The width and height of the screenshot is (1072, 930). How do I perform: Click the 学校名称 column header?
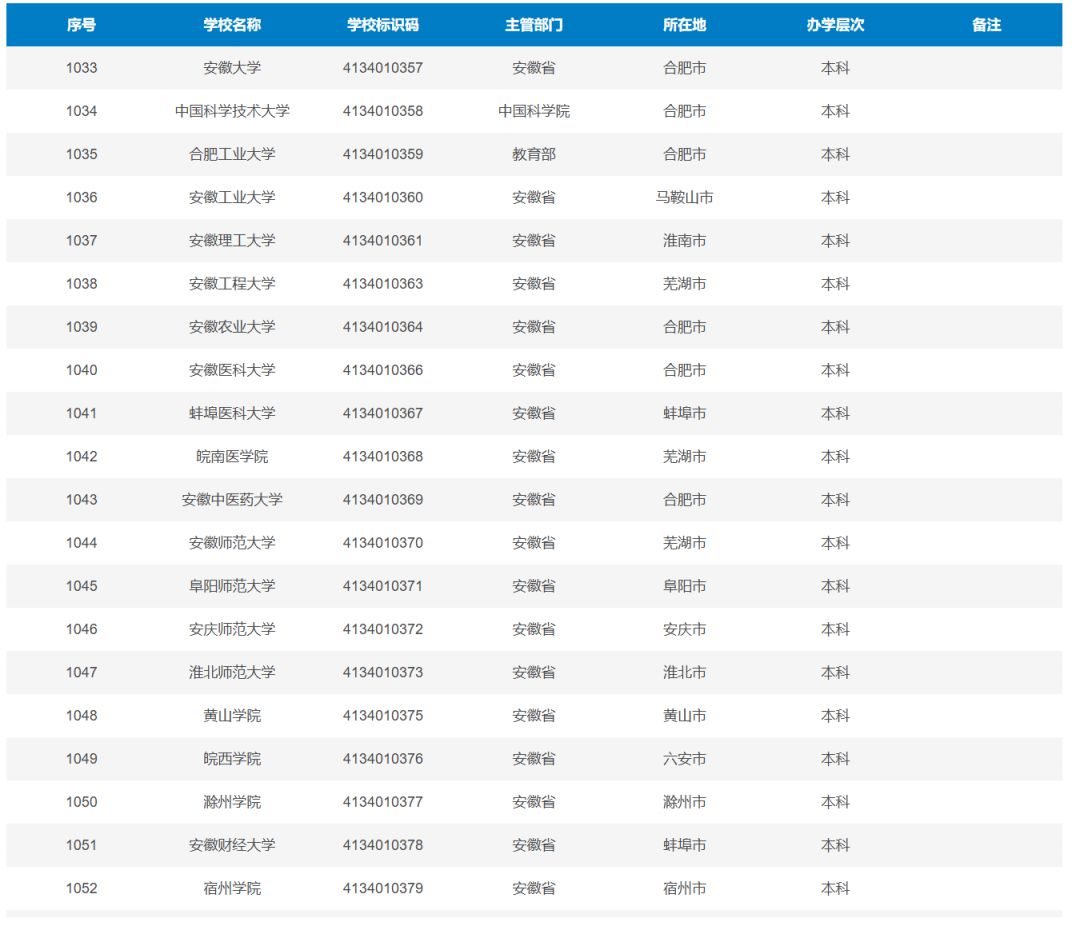232,25
